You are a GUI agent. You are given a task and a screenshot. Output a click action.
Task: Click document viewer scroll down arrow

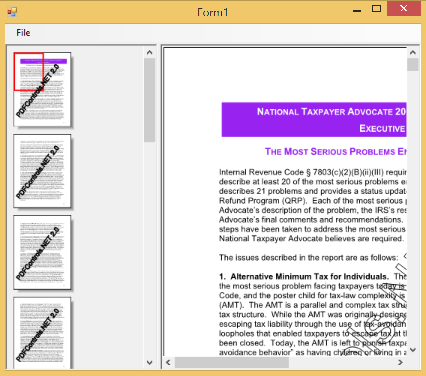pyautogui.click(x=413, y=350)
